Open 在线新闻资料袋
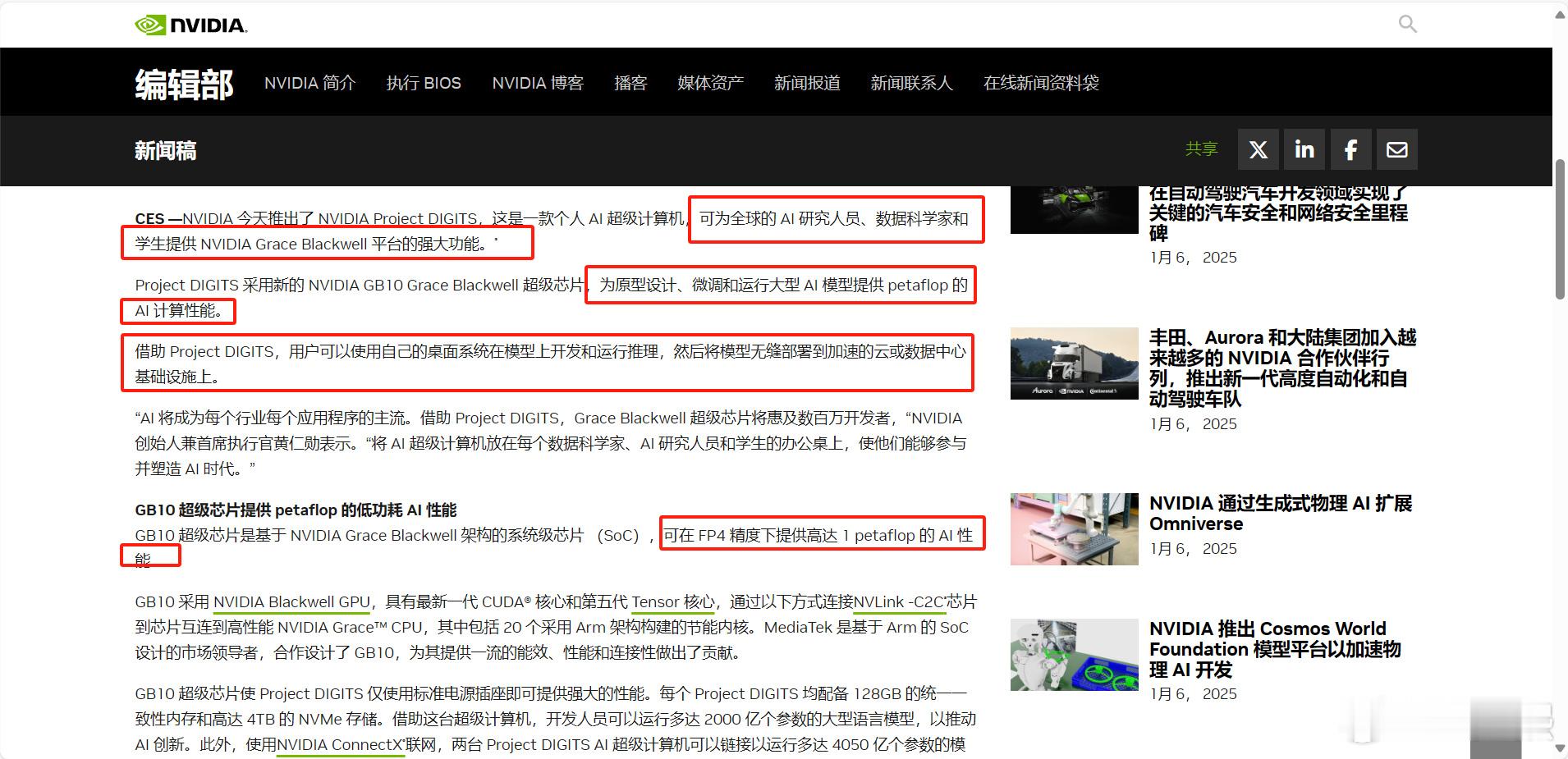The image size is (1568, 759). (1041, 83)
